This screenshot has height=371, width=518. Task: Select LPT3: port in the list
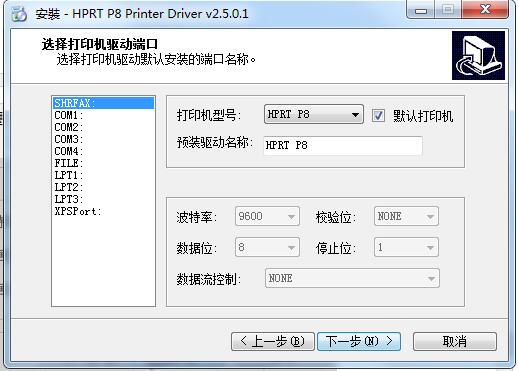[x=103, y=199]
